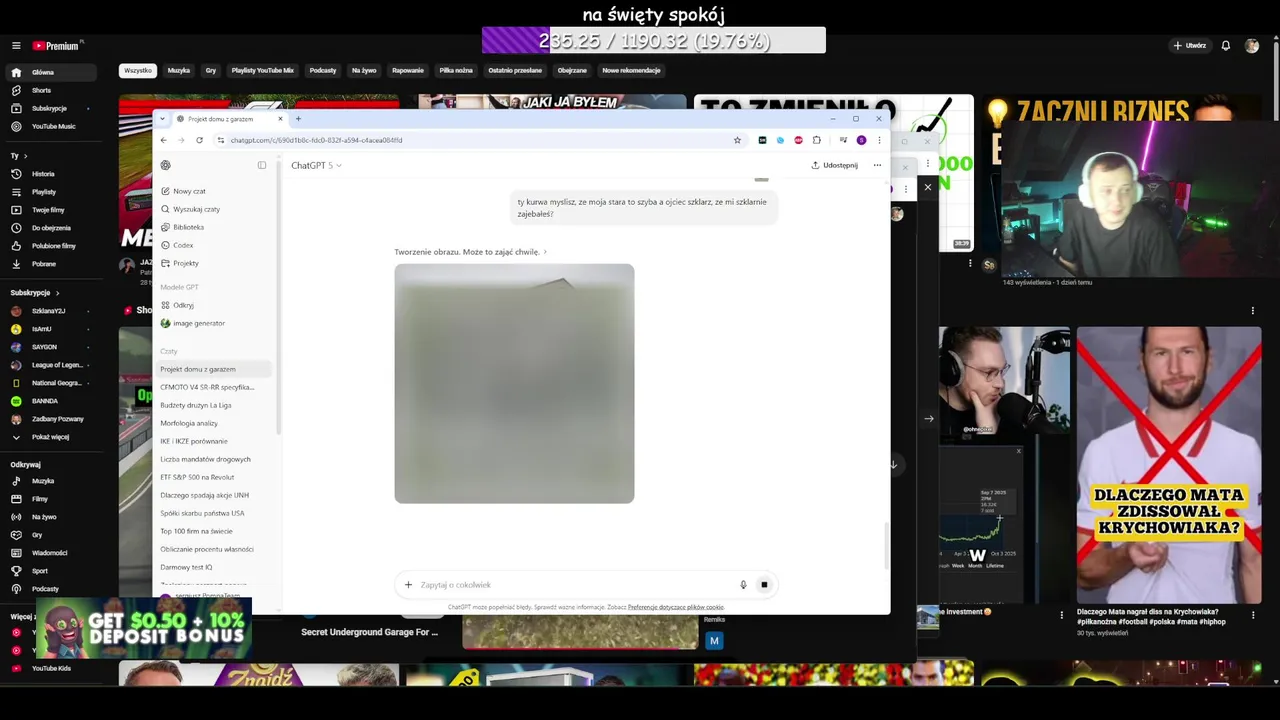Click the Zapytaj o cokolwiek input
1280x720 pixels.
pyautogui.click(x=575, y=585)
